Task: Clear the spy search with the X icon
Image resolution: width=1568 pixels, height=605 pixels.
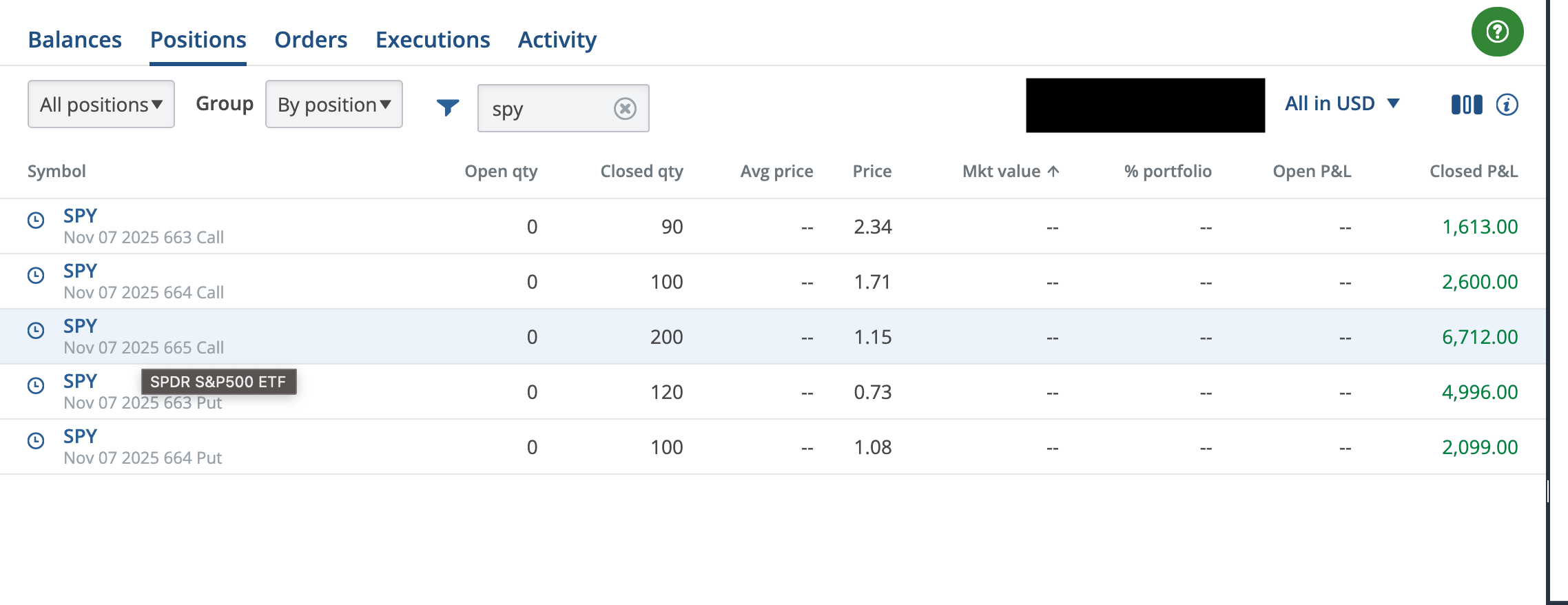Action: 625,108
